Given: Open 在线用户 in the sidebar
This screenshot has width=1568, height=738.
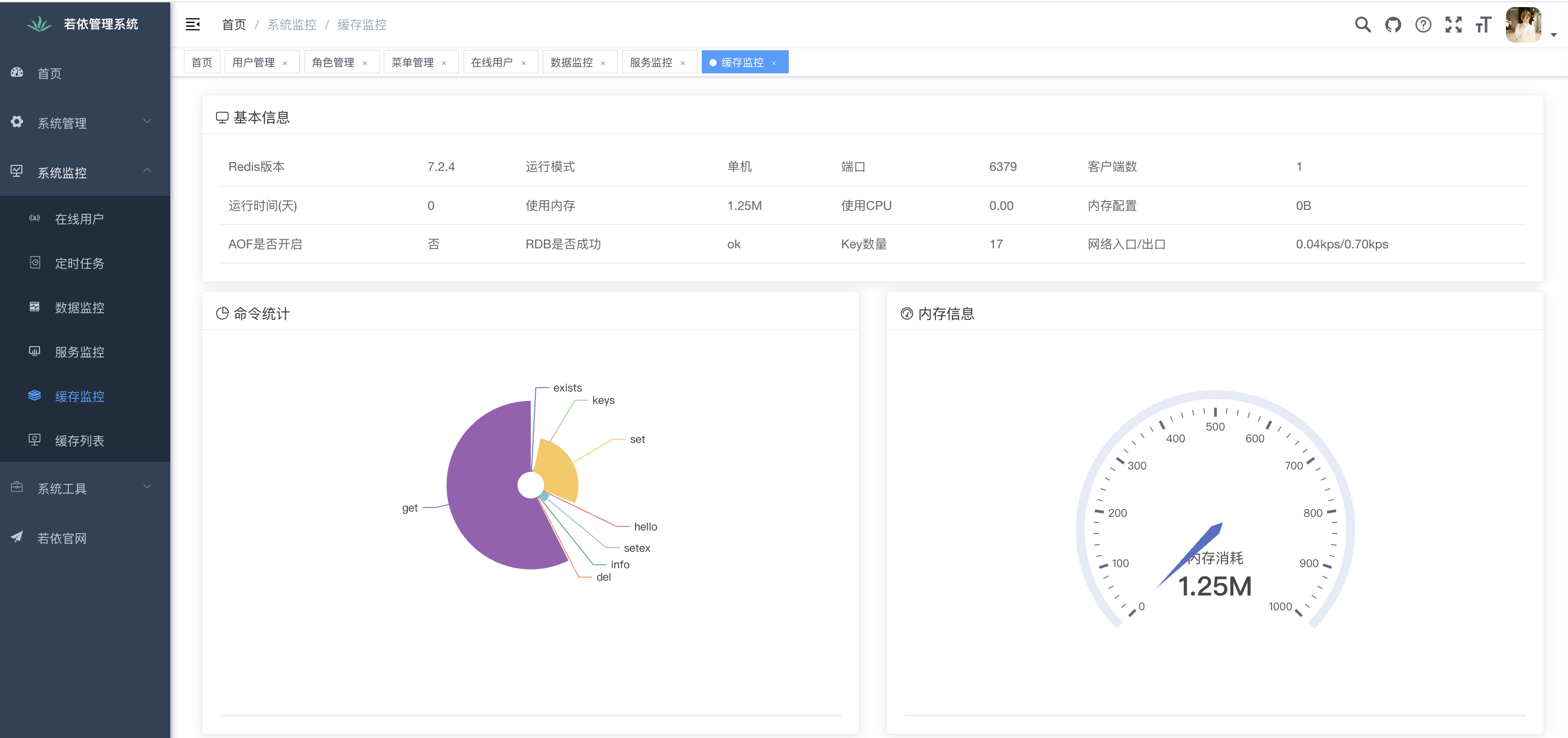Looking at the screenshot, I should (79, 219).
